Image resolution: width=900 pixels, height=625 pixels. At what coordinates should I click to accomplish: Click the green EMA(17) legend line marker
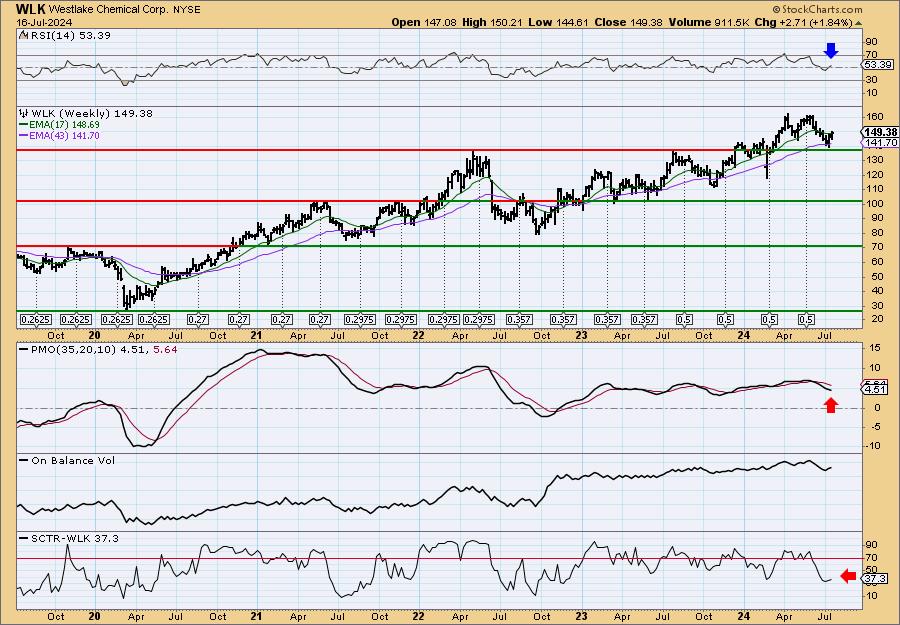tap(23, 125)
